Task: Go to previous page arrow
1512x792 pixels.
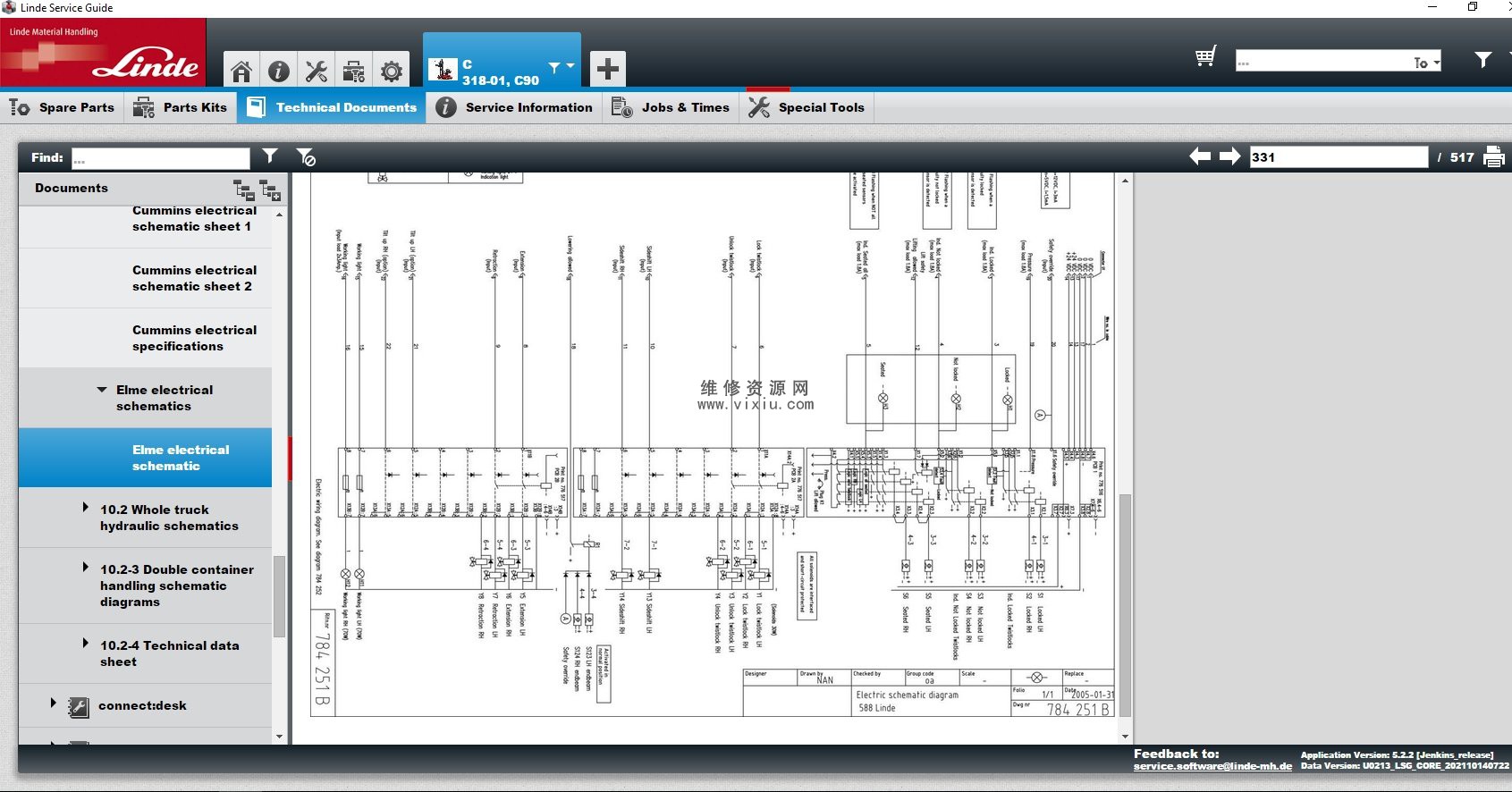Action: click(1200, 156)
